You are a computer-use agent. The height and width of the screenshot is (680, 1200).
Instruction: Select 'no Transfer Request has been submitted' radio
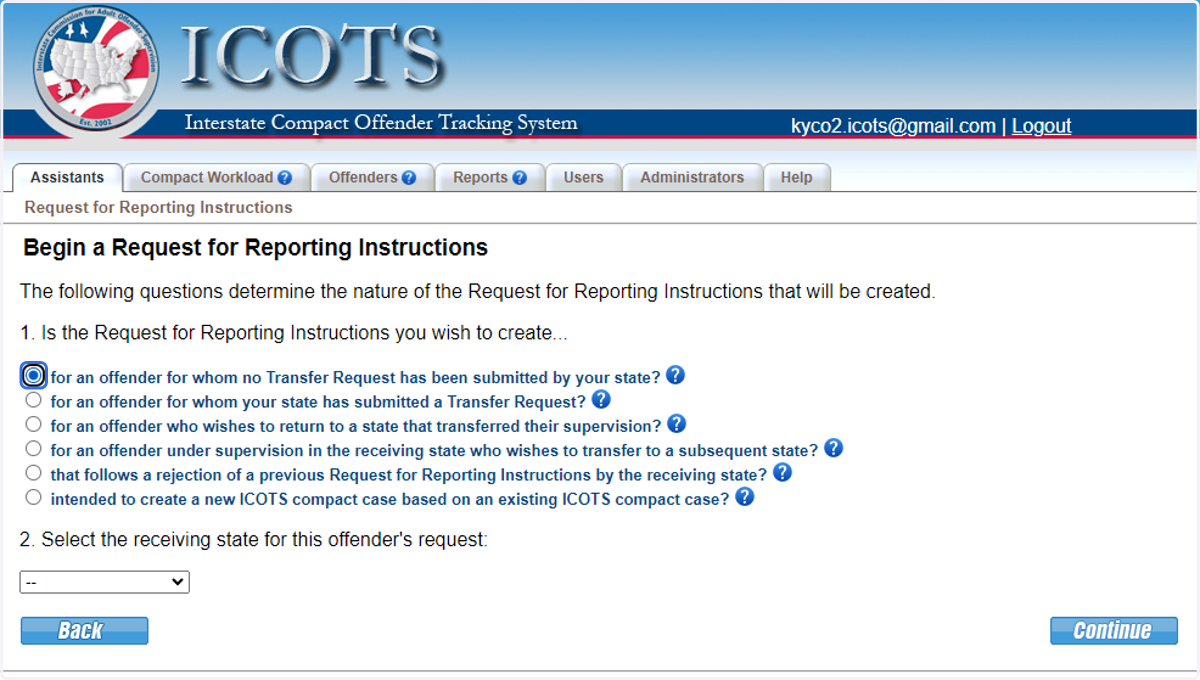tap(34, 376)
